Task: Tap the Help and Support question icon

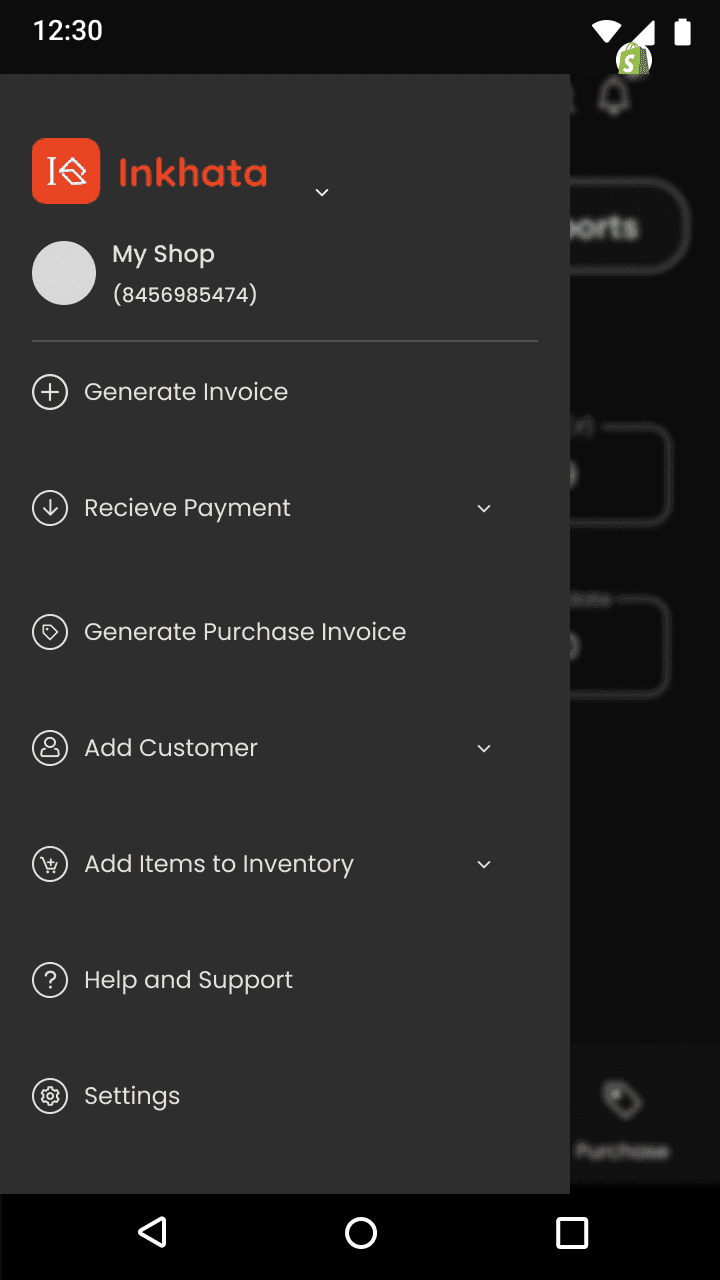Action: pos(50,980)
